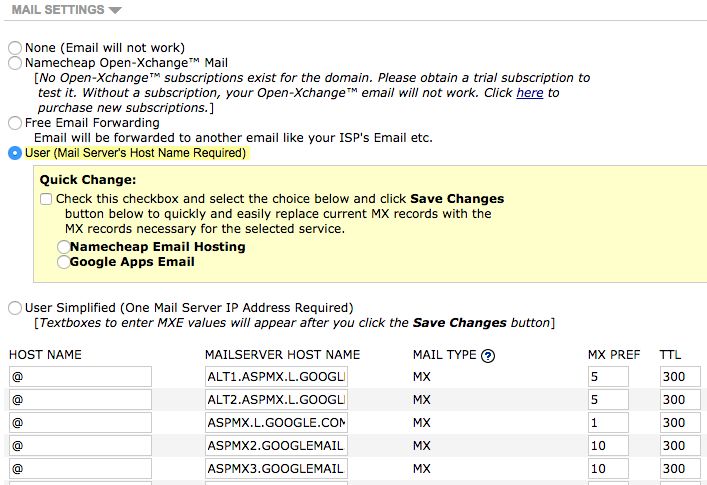
Task: Pick Namecheap Email Hosting radio option
Action: pyautogui.click(x=64, y=247)
